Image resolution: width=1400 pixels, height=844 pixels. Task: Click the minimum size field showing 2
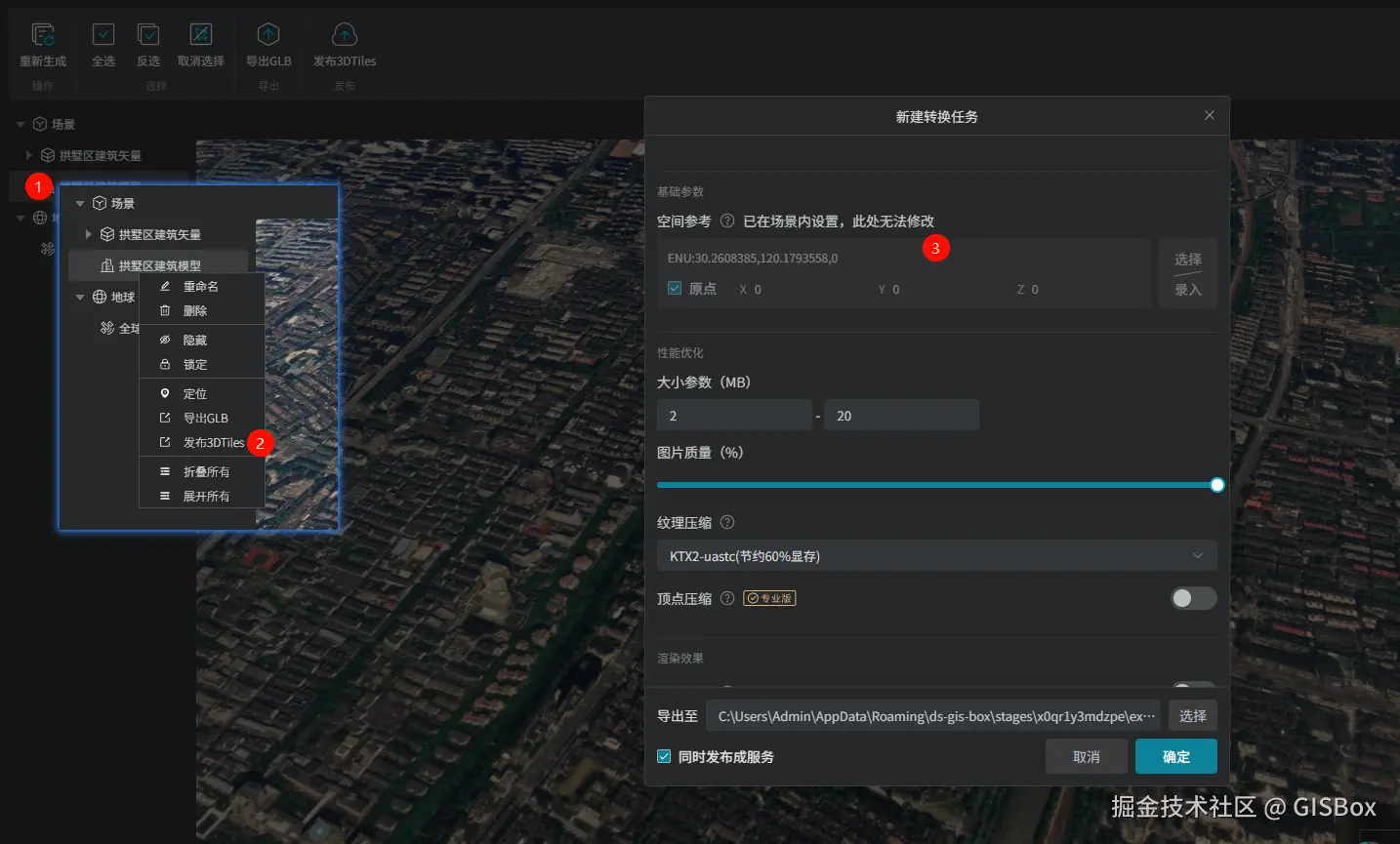(734, 416)
